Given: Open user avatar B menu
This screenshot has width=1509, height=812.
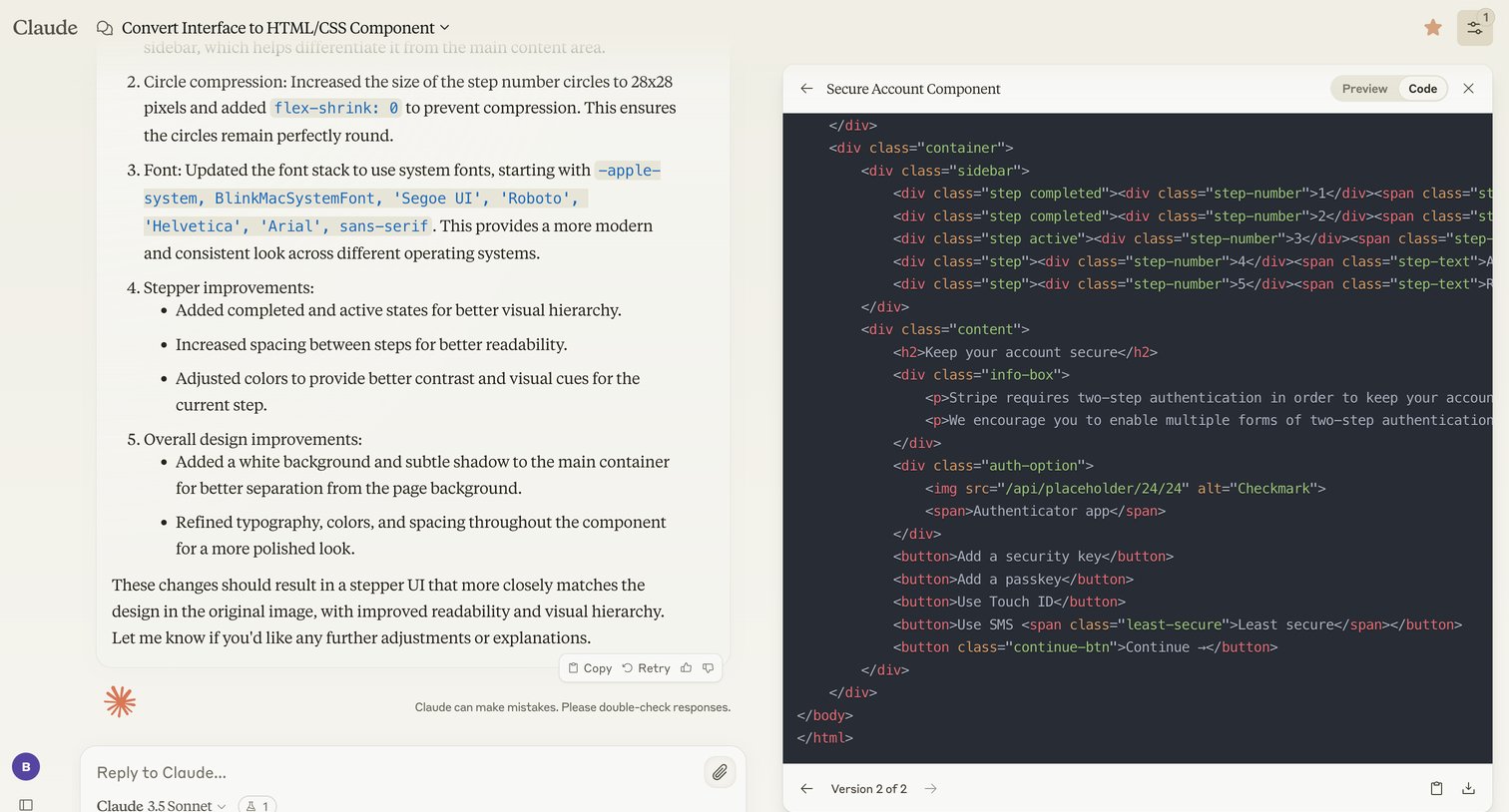Looking at the screenshot, I should point(26,767).
